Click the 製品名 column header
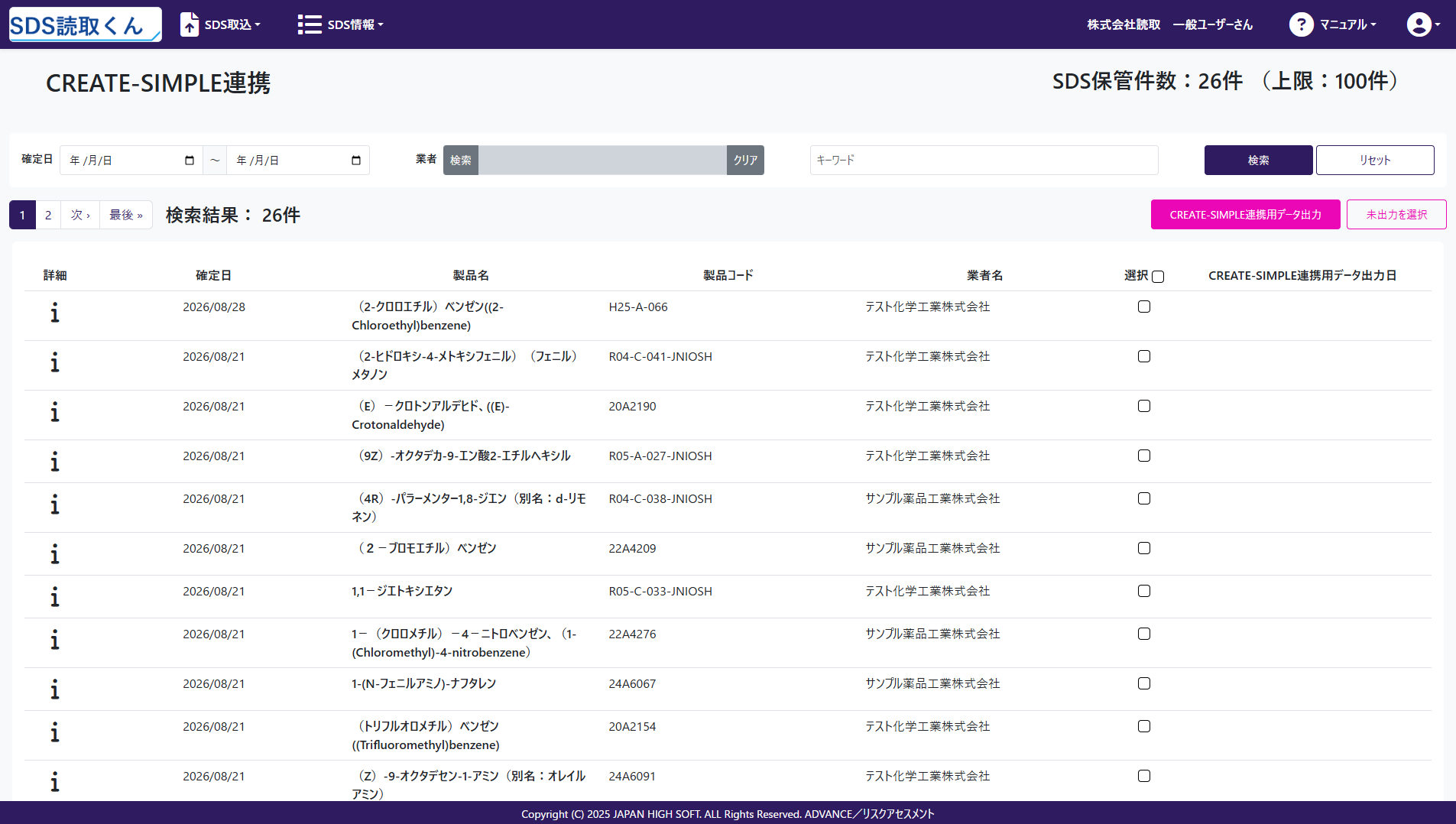This screenshot has width=1456, height=824. 471,275
